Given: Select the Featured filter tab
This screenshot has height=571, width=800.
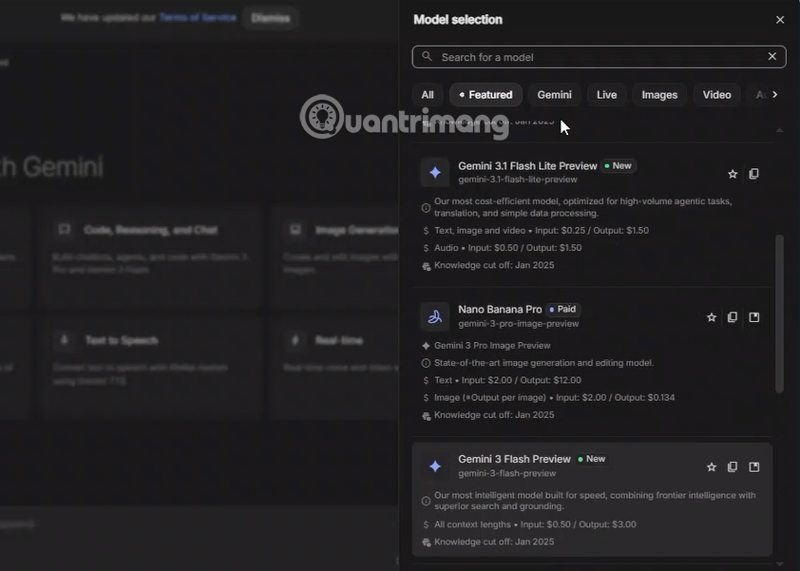Looking at the screenshot, I should [486, 95].
